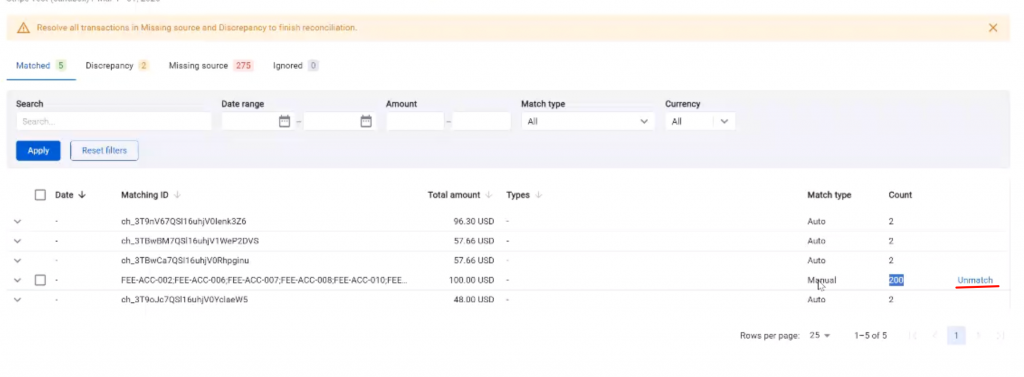Viewport: 1024px width, 377px height.
Task: Sort by Matching ID arrow icon
Action: pos(177,195)
